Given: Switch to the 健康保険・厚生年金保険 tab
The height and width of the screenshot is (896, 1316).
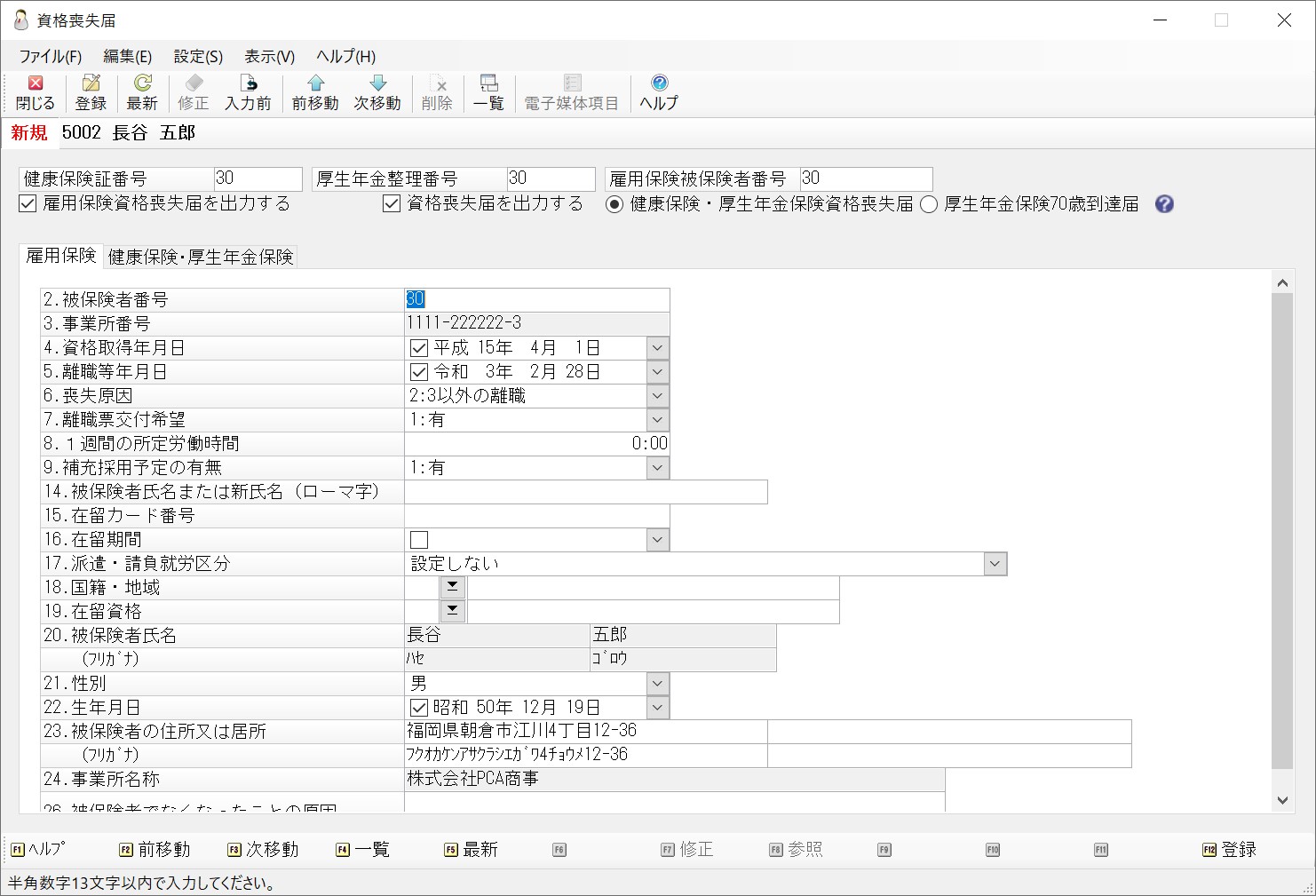Looking at the screenshot, I should [201, 257].
